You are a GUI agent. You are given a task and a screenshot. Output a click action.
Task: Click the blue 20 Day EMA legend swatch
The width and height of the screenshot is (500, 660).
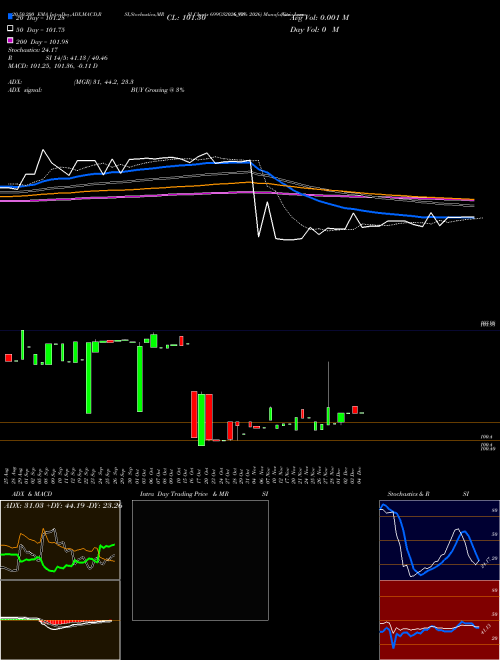(11, 17)
